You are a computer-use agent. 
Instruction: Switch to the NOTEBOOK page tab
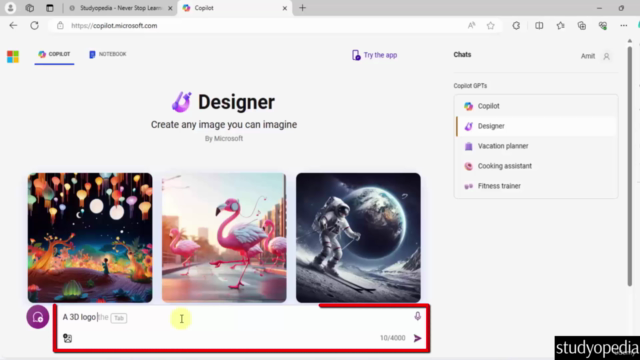(x=108, y=54)
